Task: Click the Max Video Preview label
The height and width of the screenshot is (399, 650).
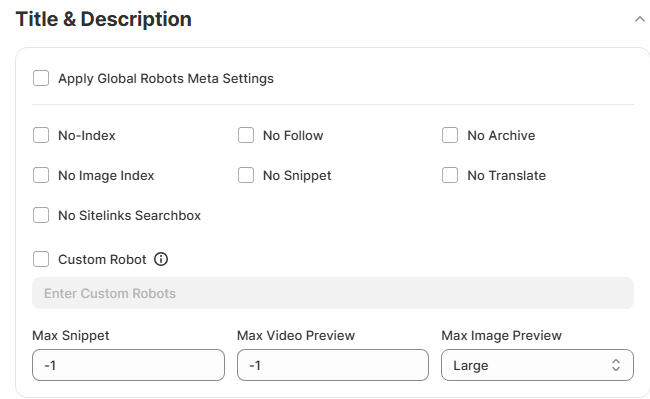Action: coord(296,335)
